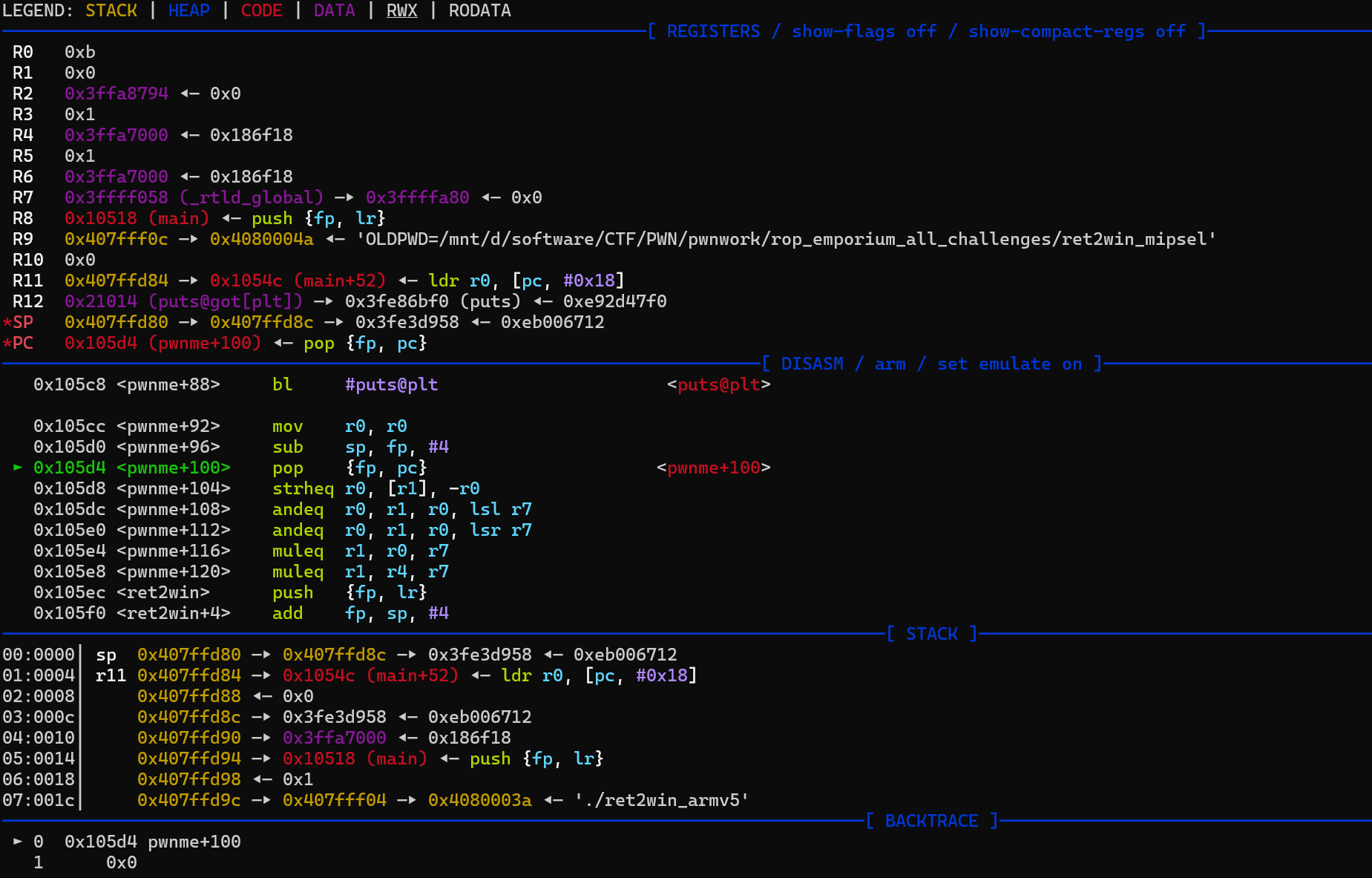Click stack entry 01:0004 r11
Viewport: 1372px width, 878px height.
350,675
